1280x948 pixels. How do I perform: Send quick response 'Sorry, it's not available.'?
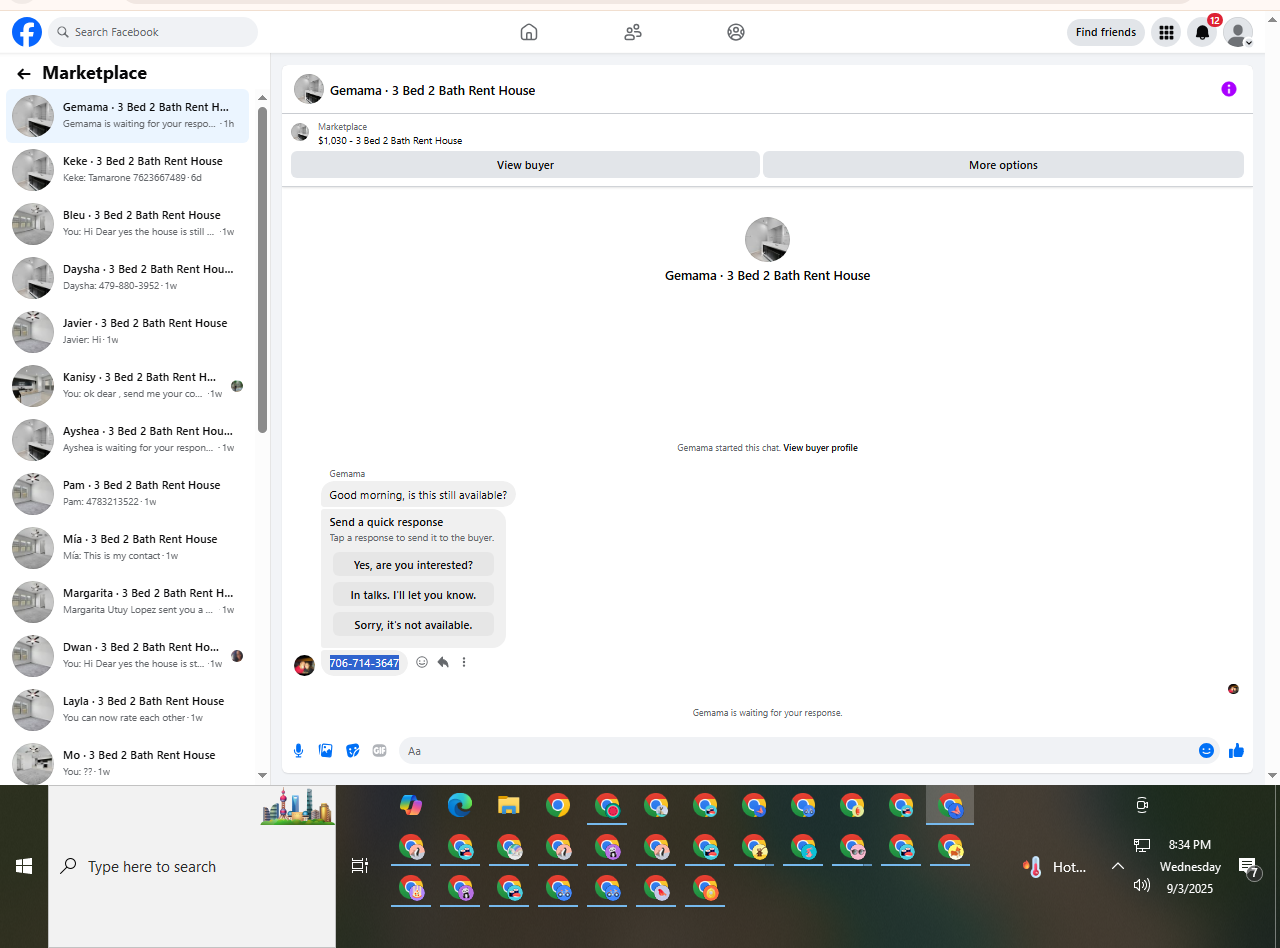coord(413,625)
